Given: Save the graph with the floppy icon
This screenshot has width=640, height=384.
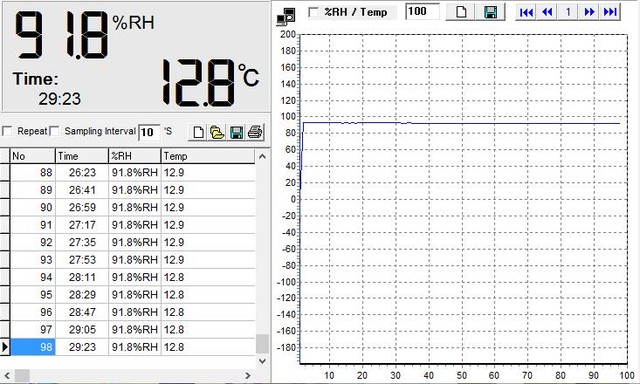Looking at the screenshot, I should point(490,12).
